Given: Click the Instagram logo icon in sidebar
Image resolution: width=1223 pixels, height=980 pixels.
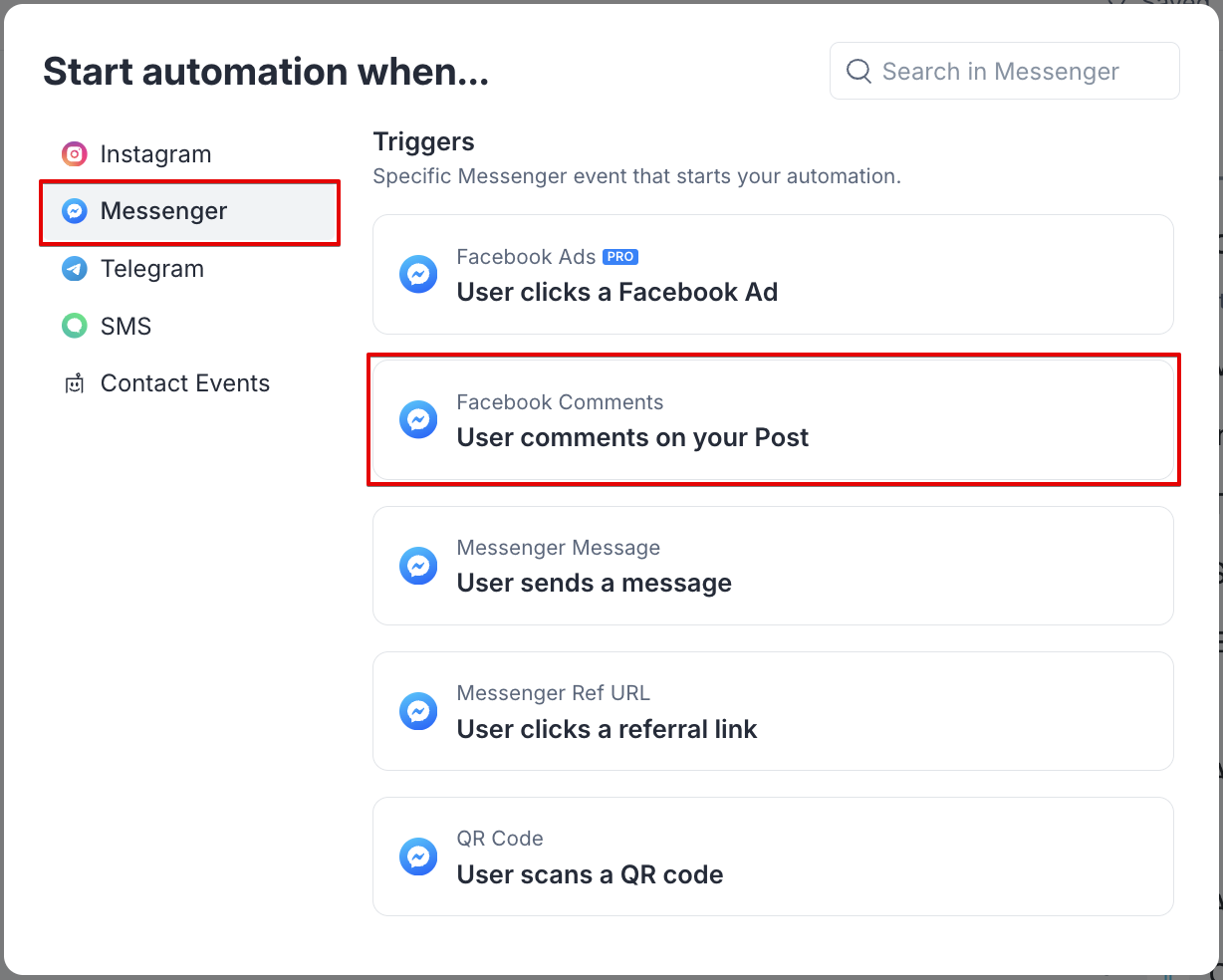Looking at the screenshot, I should pos(75,154).
